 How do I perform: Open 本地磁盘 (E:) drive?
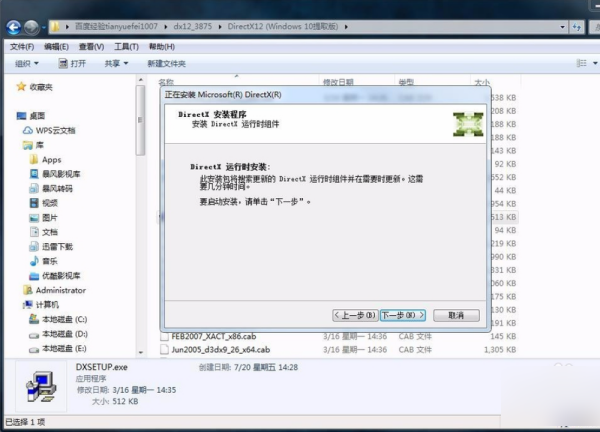64,349
